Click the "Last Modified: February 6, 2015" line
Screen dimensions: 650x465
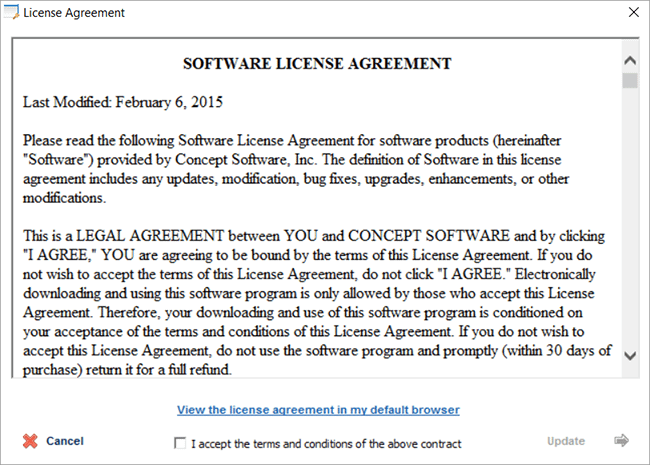(x=123, y=101)
